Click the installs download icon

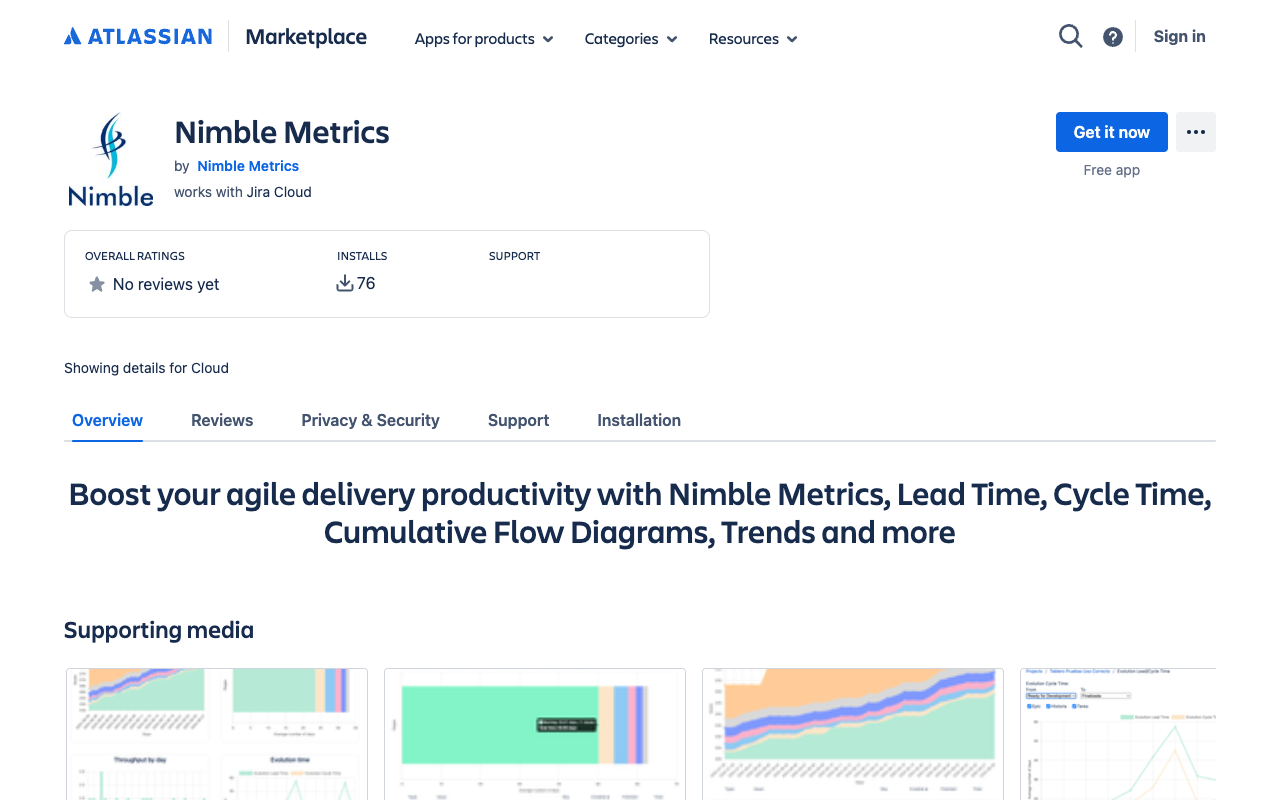345,283
